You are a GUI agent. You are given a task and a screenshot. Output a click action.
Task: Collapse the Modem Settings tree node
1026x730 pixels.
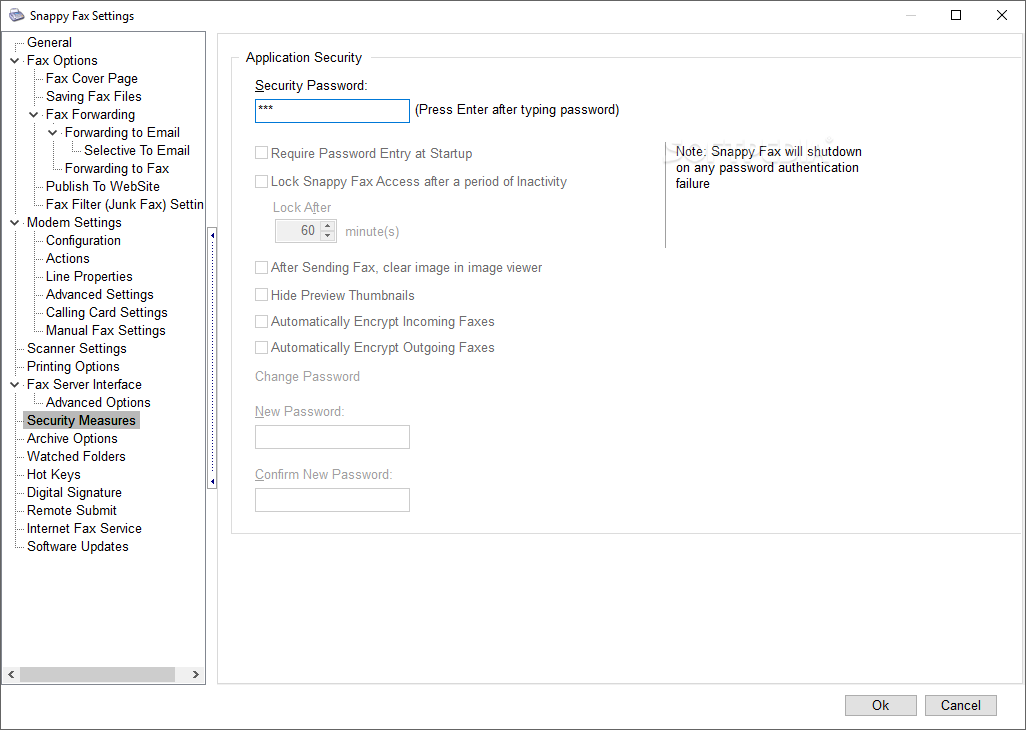pos(14,222)
